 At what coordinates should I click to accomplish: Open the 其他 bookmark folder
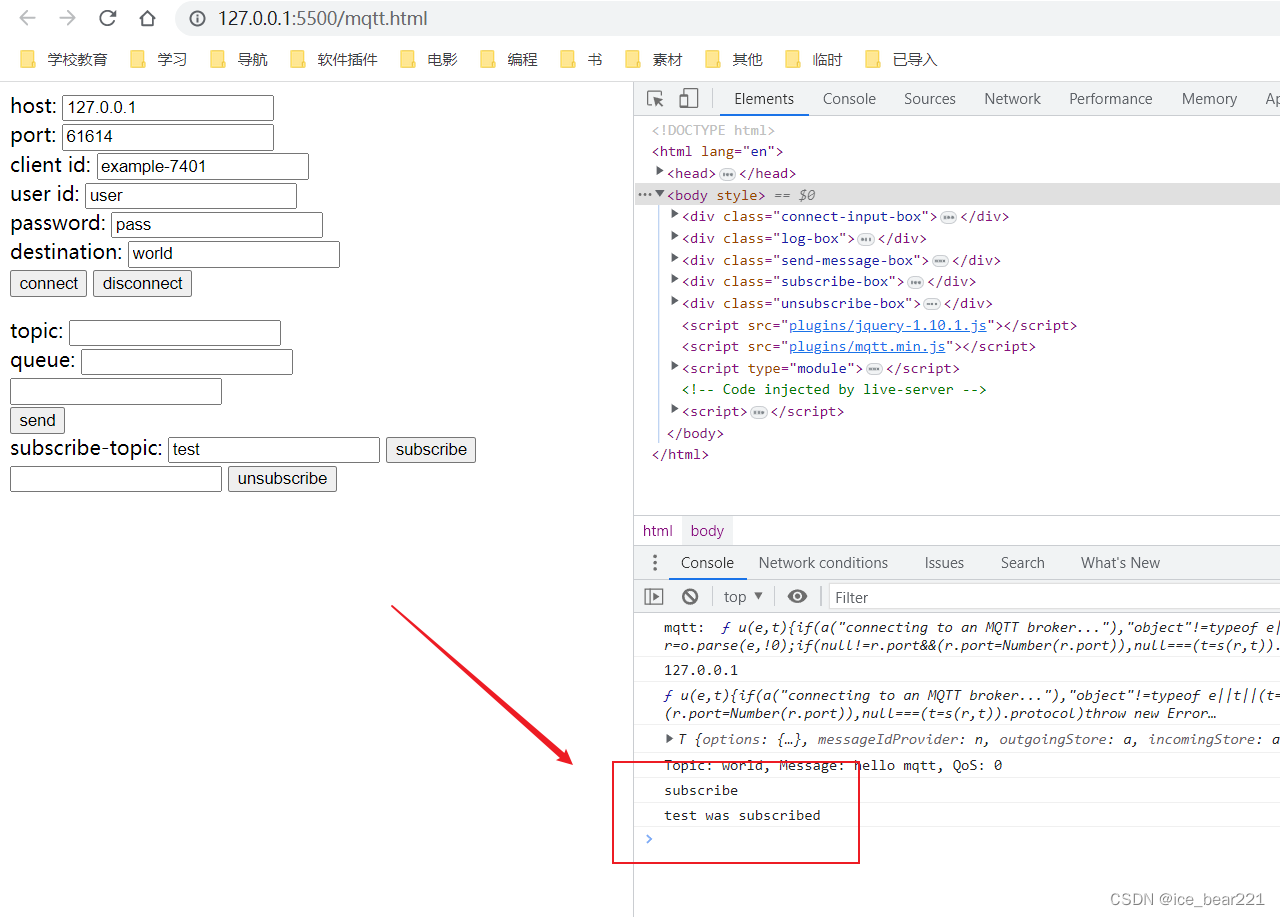(734, 59)
